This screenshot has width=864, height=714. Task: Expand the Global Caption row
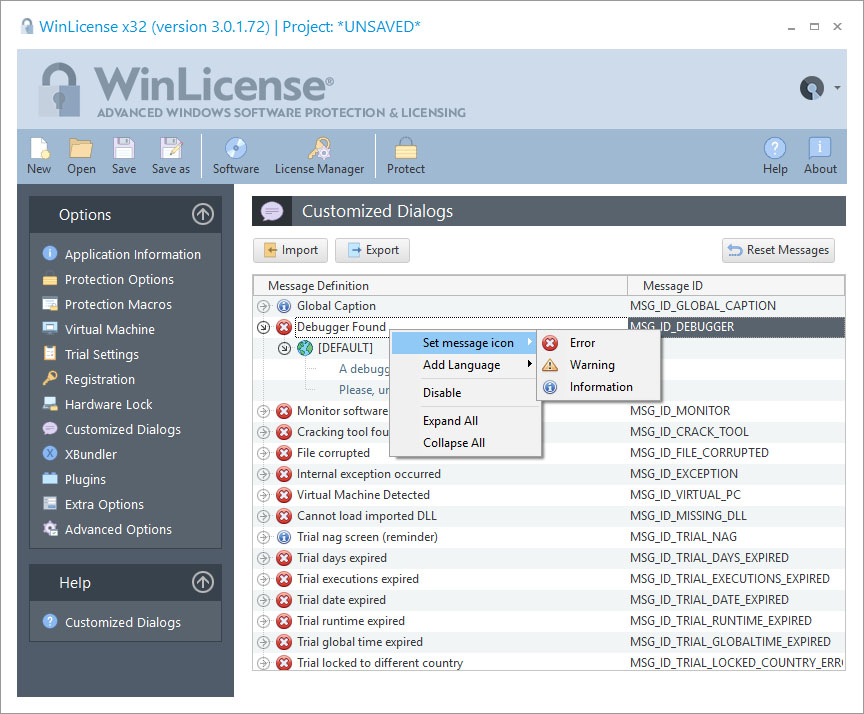pos(263,306)
